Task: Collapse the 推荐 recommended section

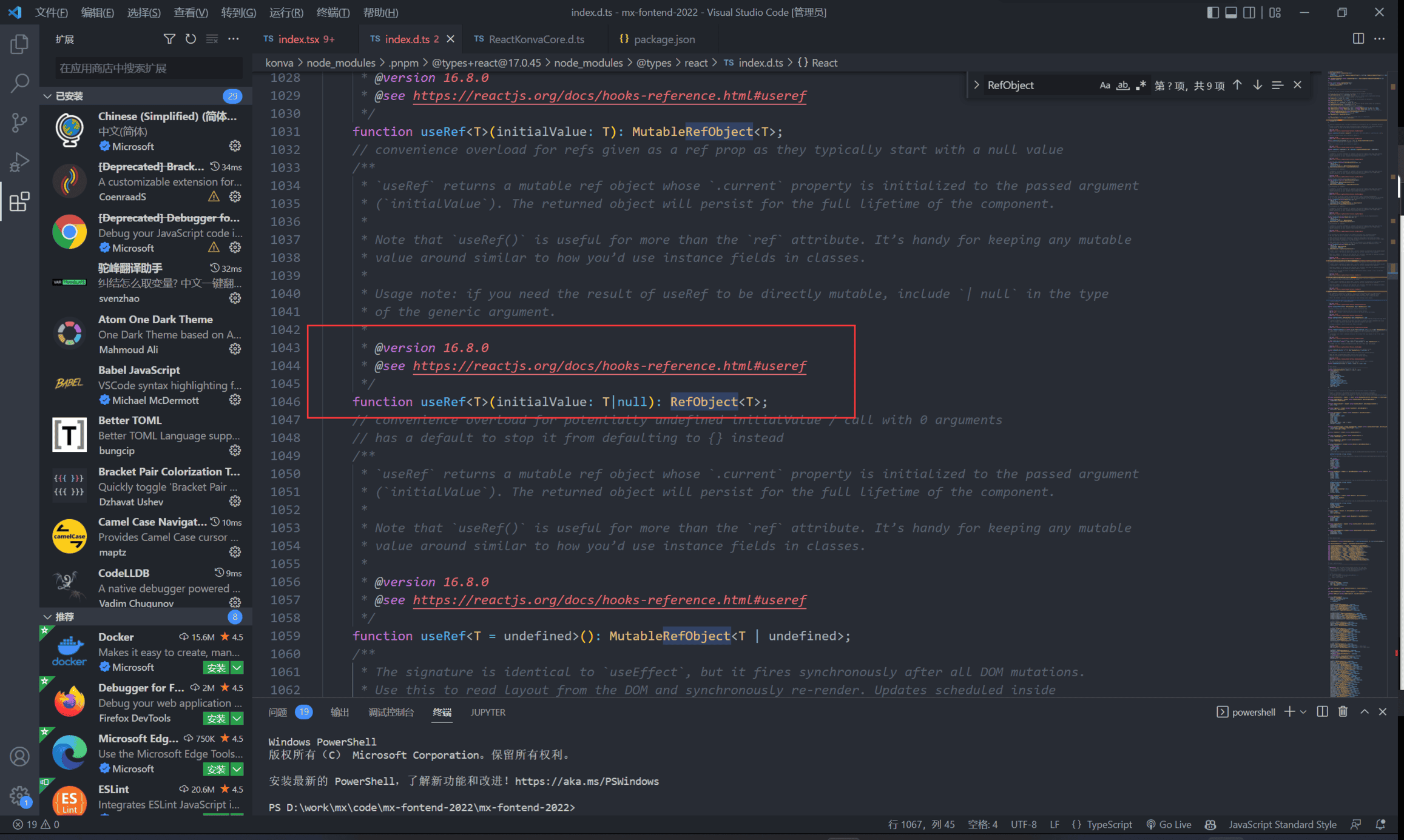Action: point(47,616)
